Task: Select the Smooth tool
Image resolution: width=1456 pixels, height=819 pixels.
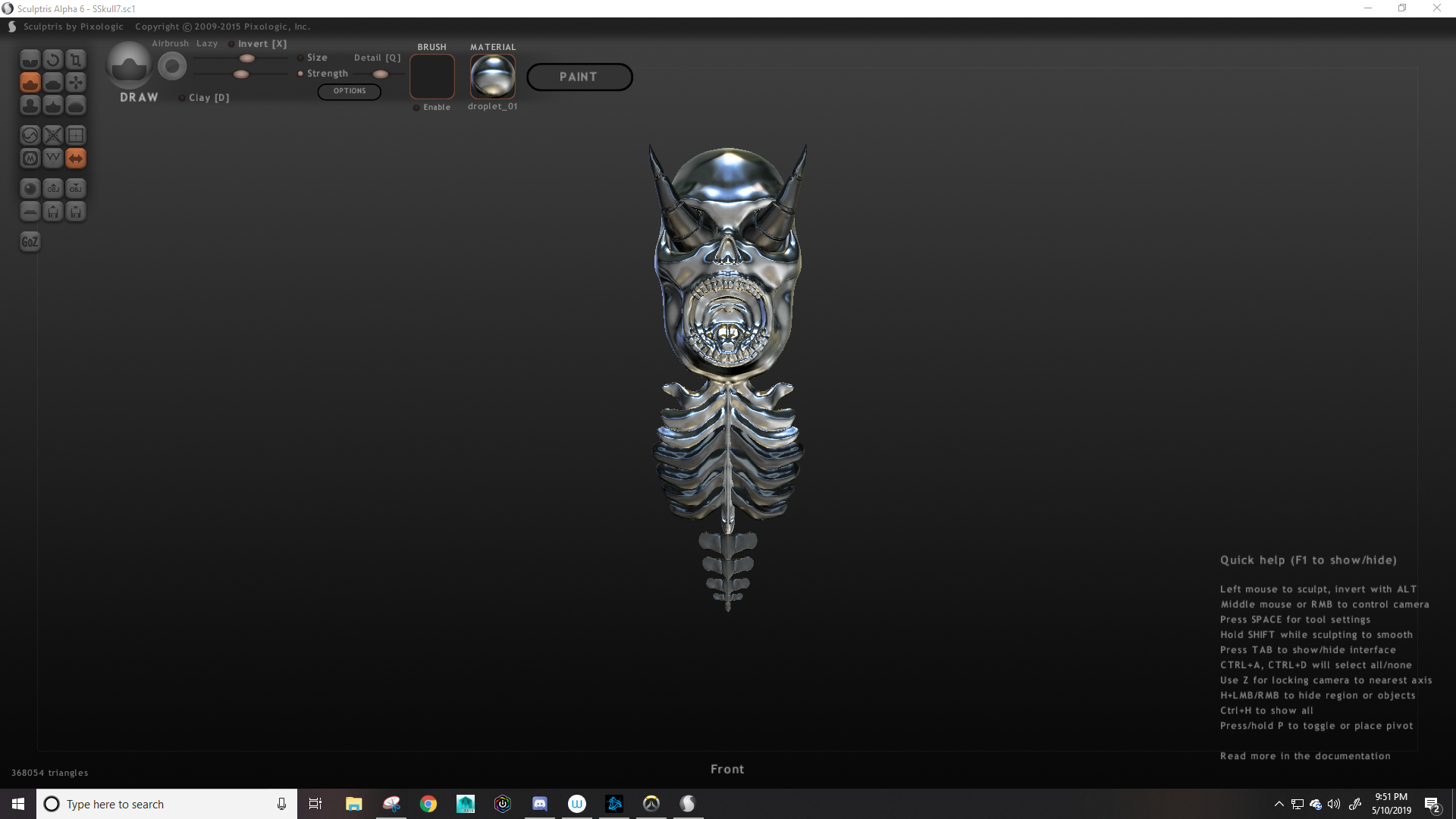Action: point(76,105)
